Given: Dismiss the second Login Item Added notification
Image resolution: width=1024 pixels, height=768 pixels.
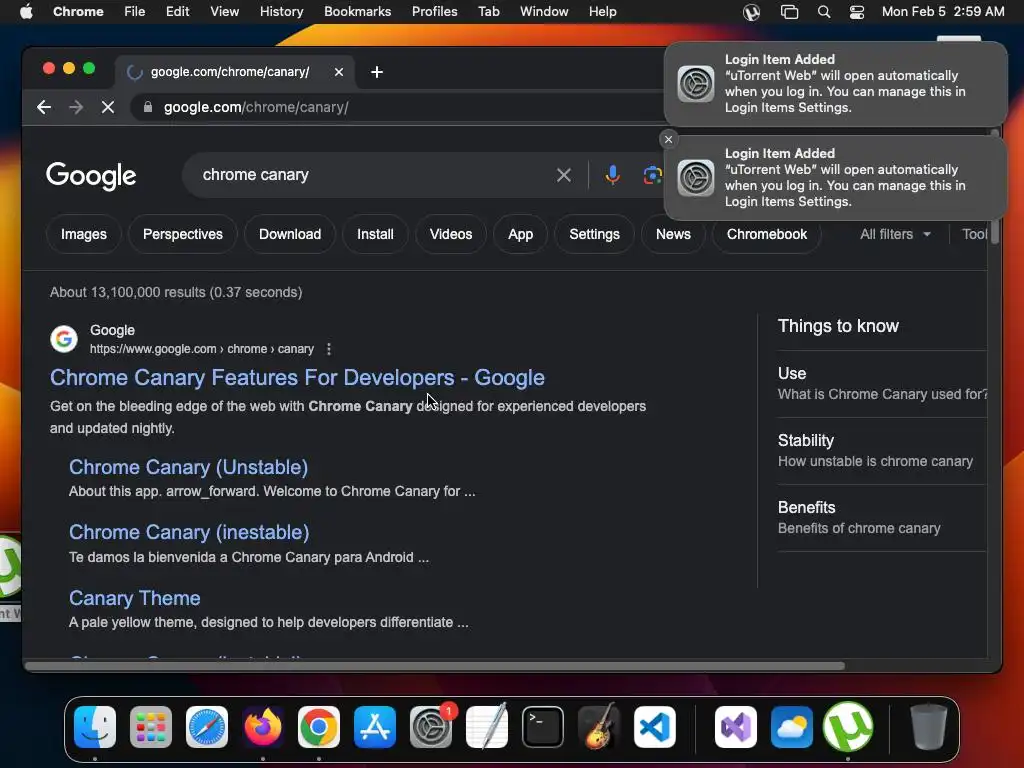Looking at the screenshot, I should [668, 139].
